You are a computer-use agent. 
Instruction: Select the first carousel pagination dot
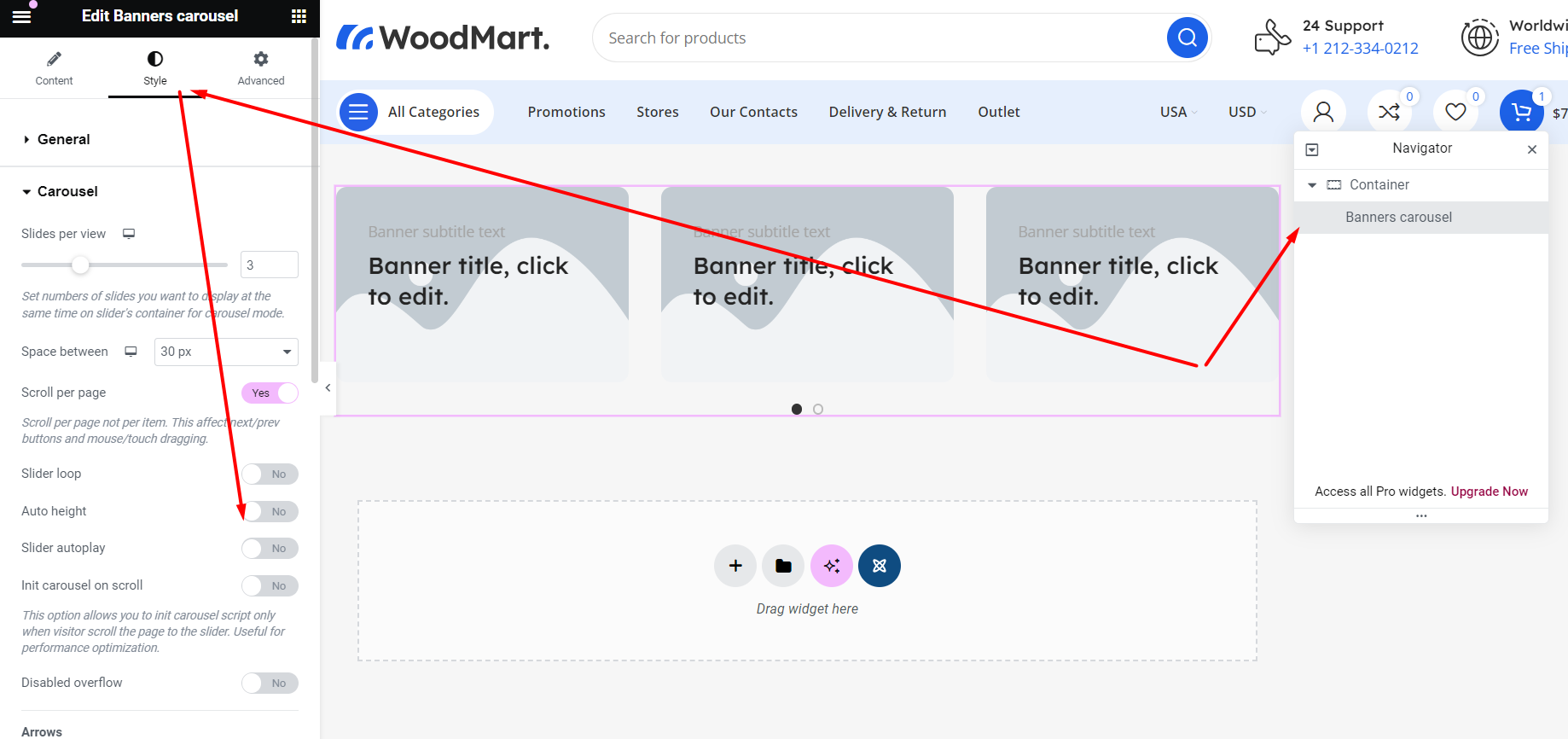(797, 409)
